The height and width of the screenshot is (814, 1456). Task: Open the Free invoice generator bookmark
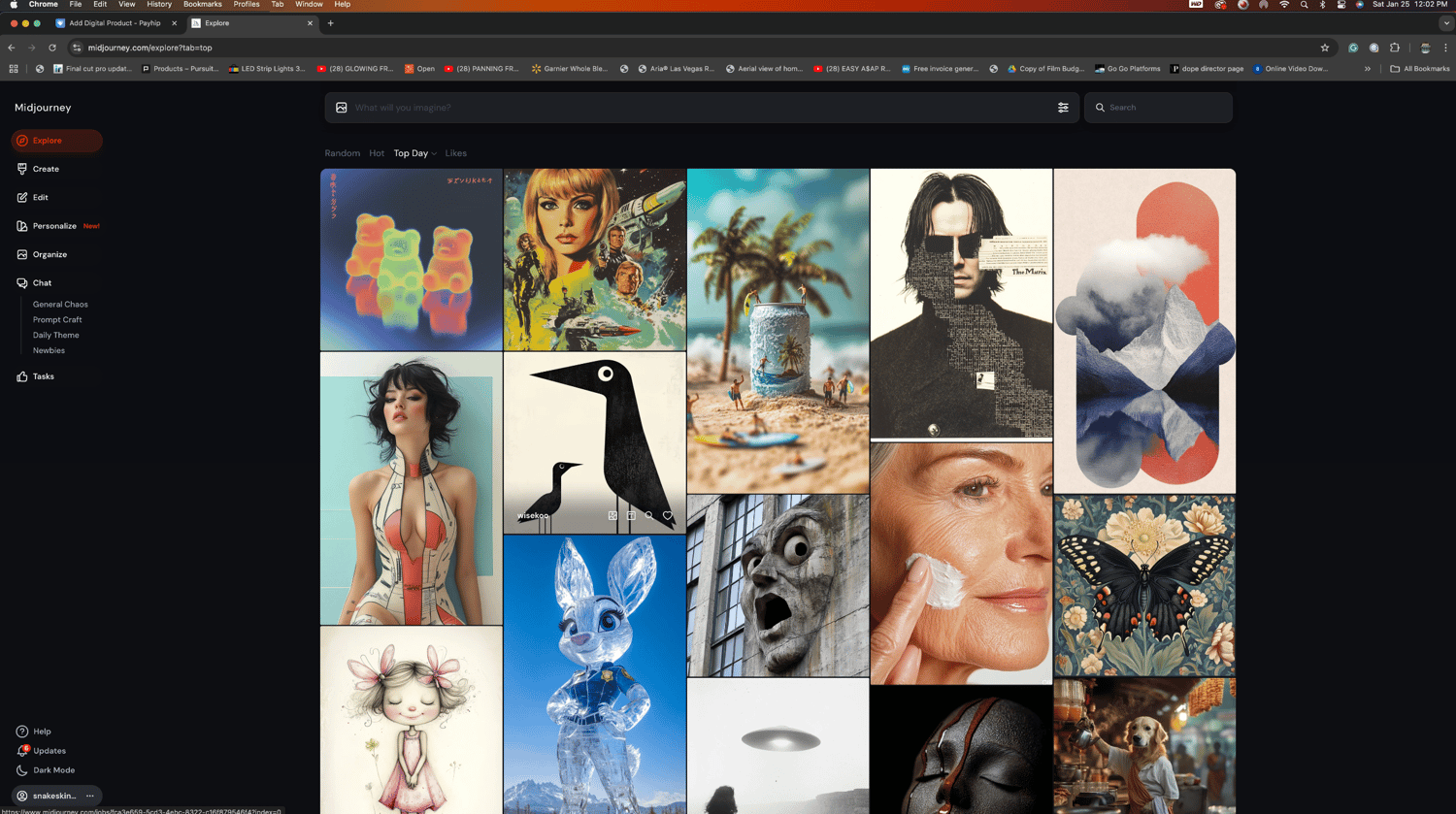coord(940,69)
